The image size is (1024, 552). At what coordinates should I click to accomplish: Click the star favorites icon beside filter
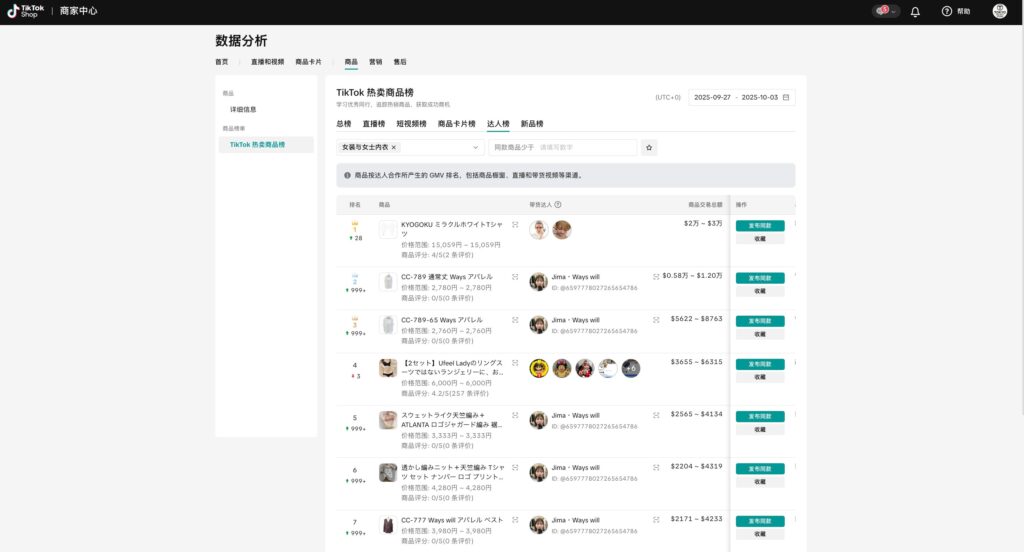pyautogui.click(x=649, y=147)
